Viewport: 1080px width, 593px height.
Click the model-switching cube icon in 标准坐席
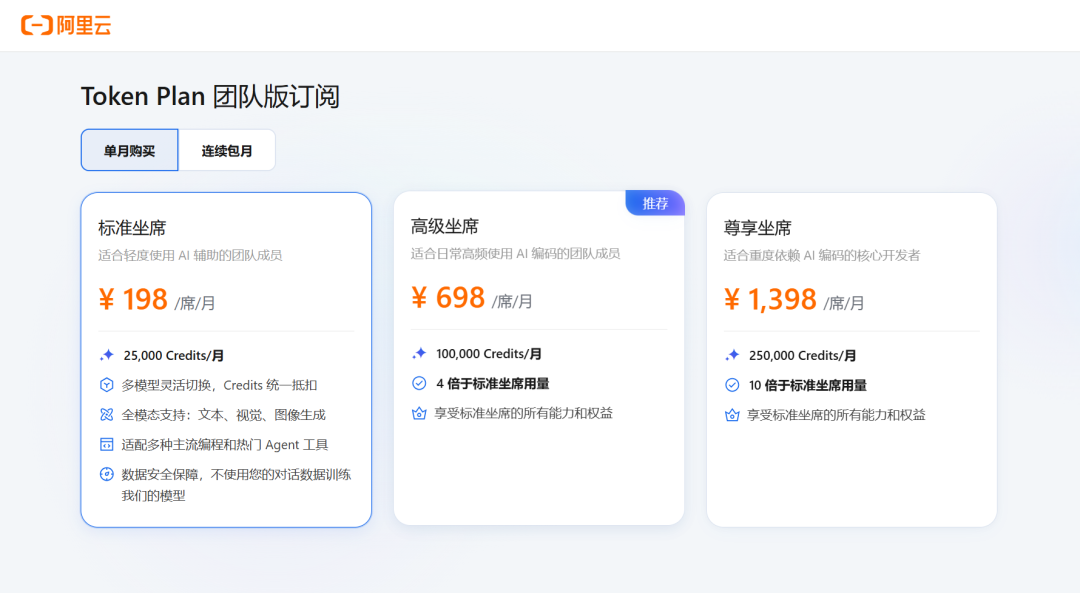(x=107, y=384)
